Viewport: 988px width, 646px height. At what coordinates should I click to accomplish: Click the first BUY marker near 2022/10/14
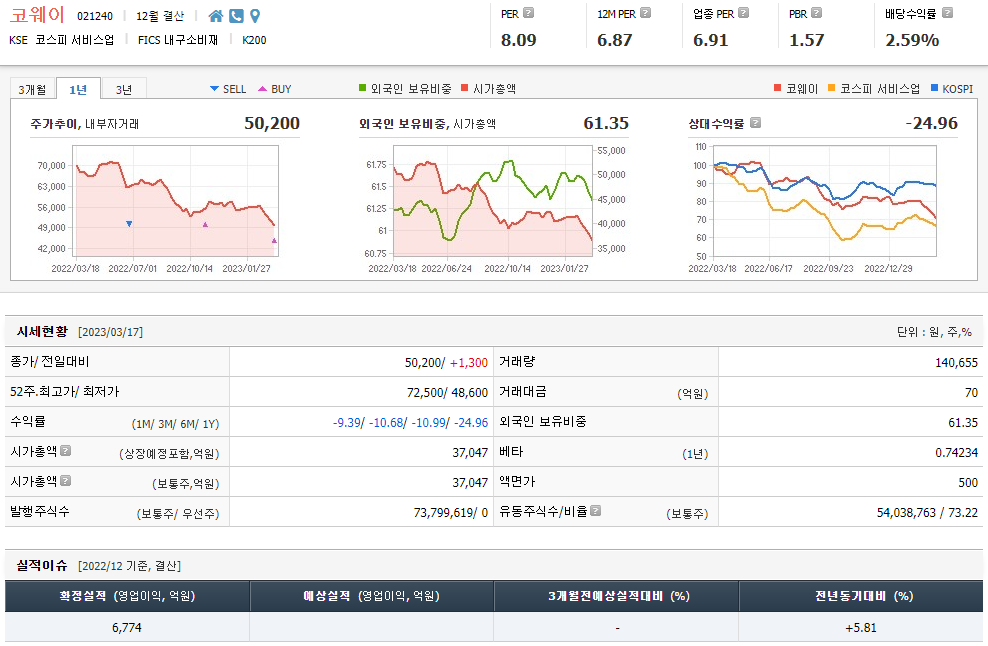(x=205, y=224)
